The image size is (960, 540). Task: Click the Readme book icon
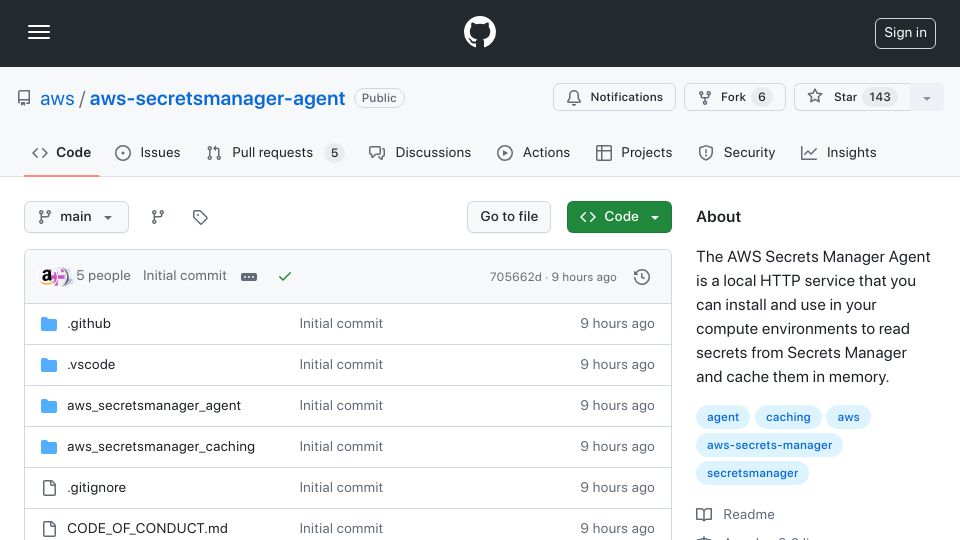click(x=704, y=514)
